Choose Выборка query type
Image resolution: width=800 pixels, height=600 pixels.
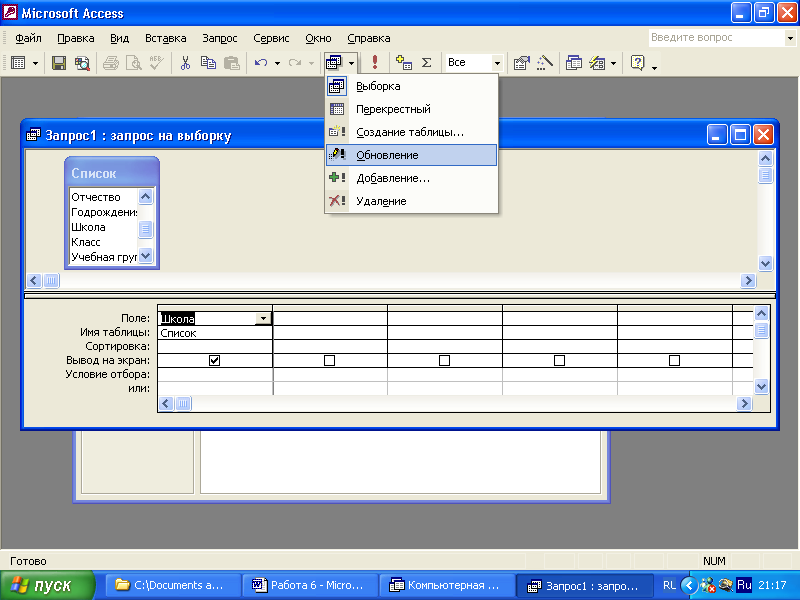[x=411, y=86]
